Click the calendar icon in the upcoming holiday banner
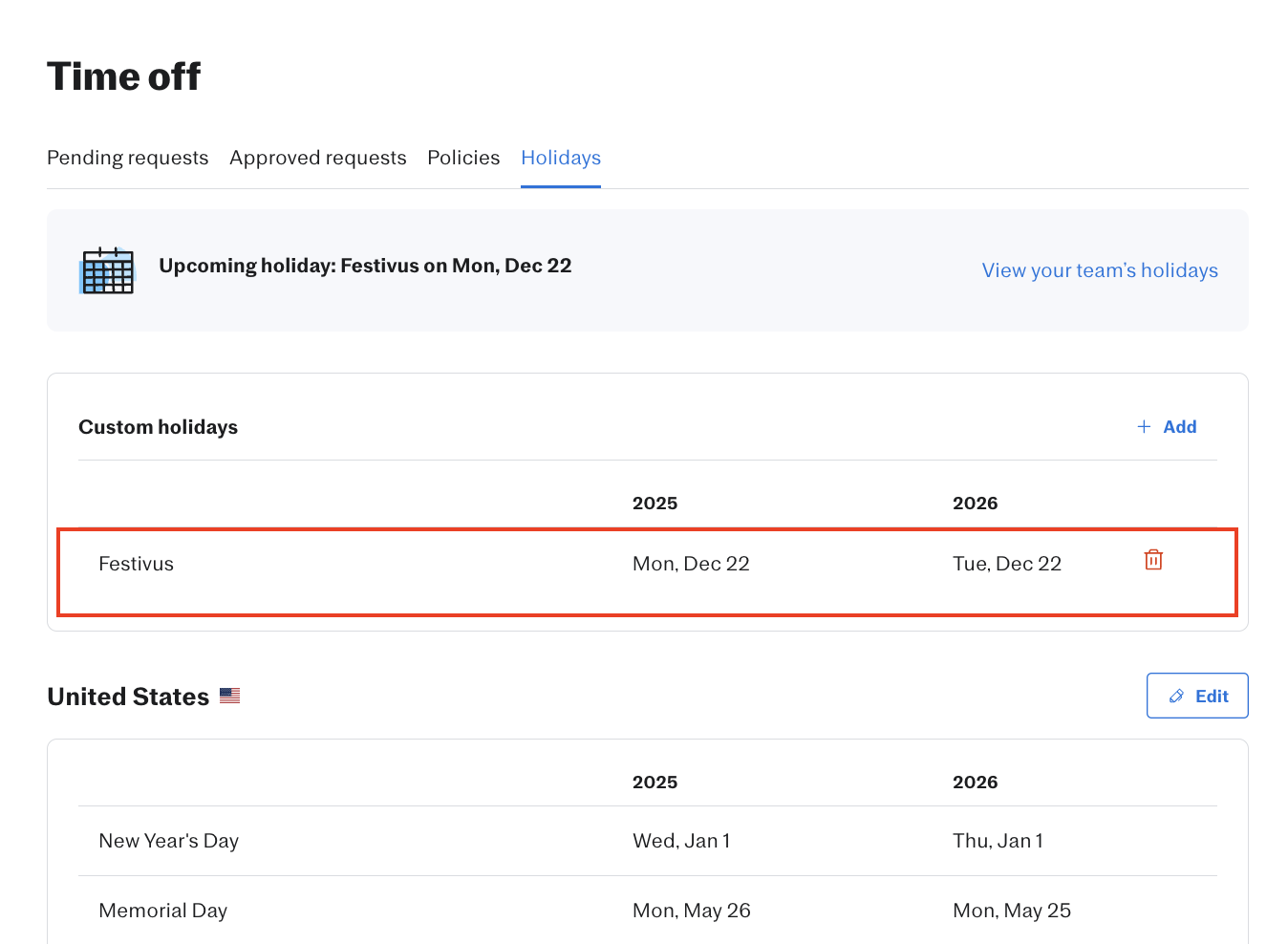 click(x=107, y=270)
